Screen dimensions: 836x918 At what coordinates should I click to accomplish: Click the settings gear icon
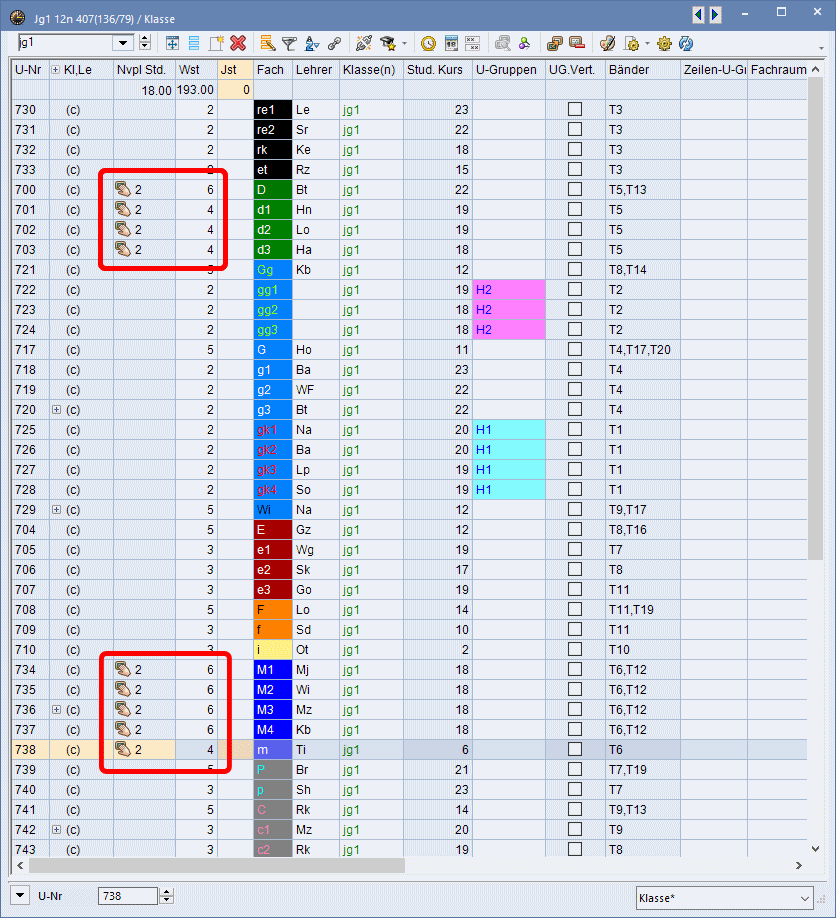tap(664, 43)
